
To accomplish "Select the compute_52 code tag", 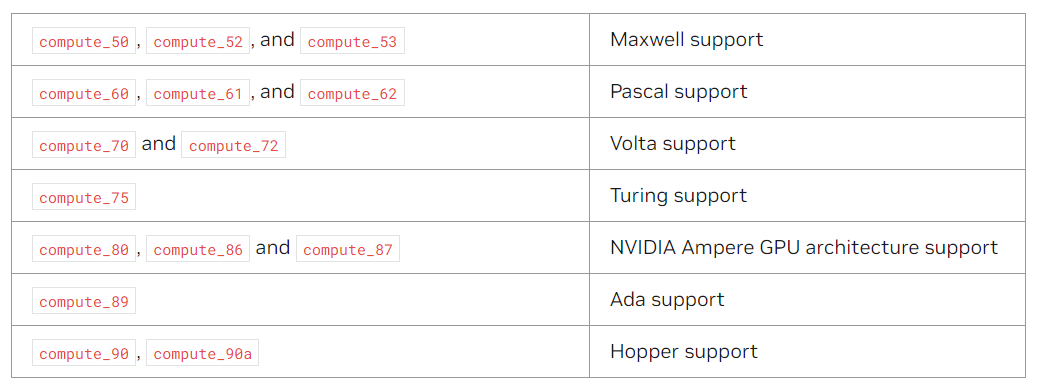I will pos(198,41).
